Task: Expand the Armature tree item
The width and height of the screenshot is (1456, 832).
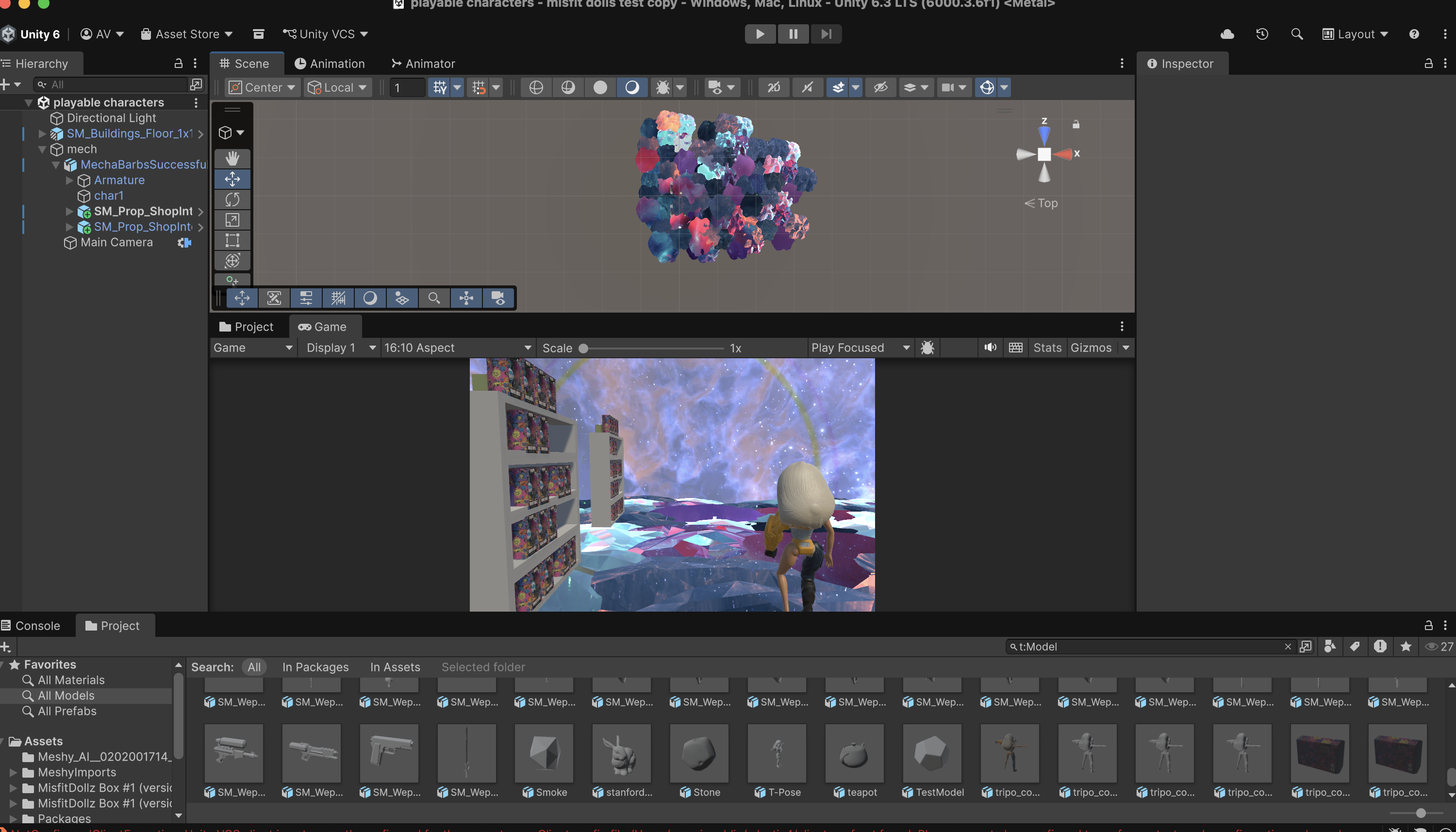Action: pyautogui.click(x=70, y=180)
